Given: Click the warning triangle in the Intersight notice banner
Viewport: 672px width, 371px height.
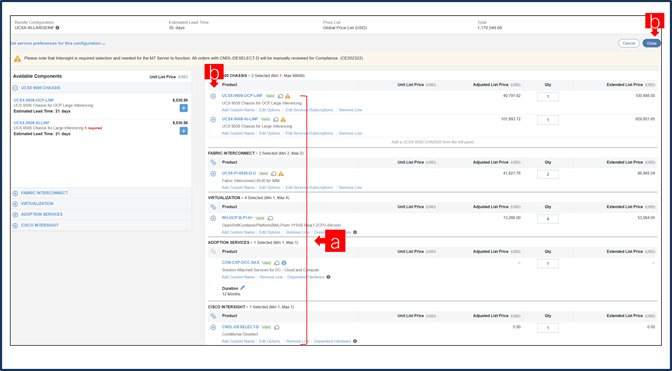Looking at the screenshot, I should [18, 58].
